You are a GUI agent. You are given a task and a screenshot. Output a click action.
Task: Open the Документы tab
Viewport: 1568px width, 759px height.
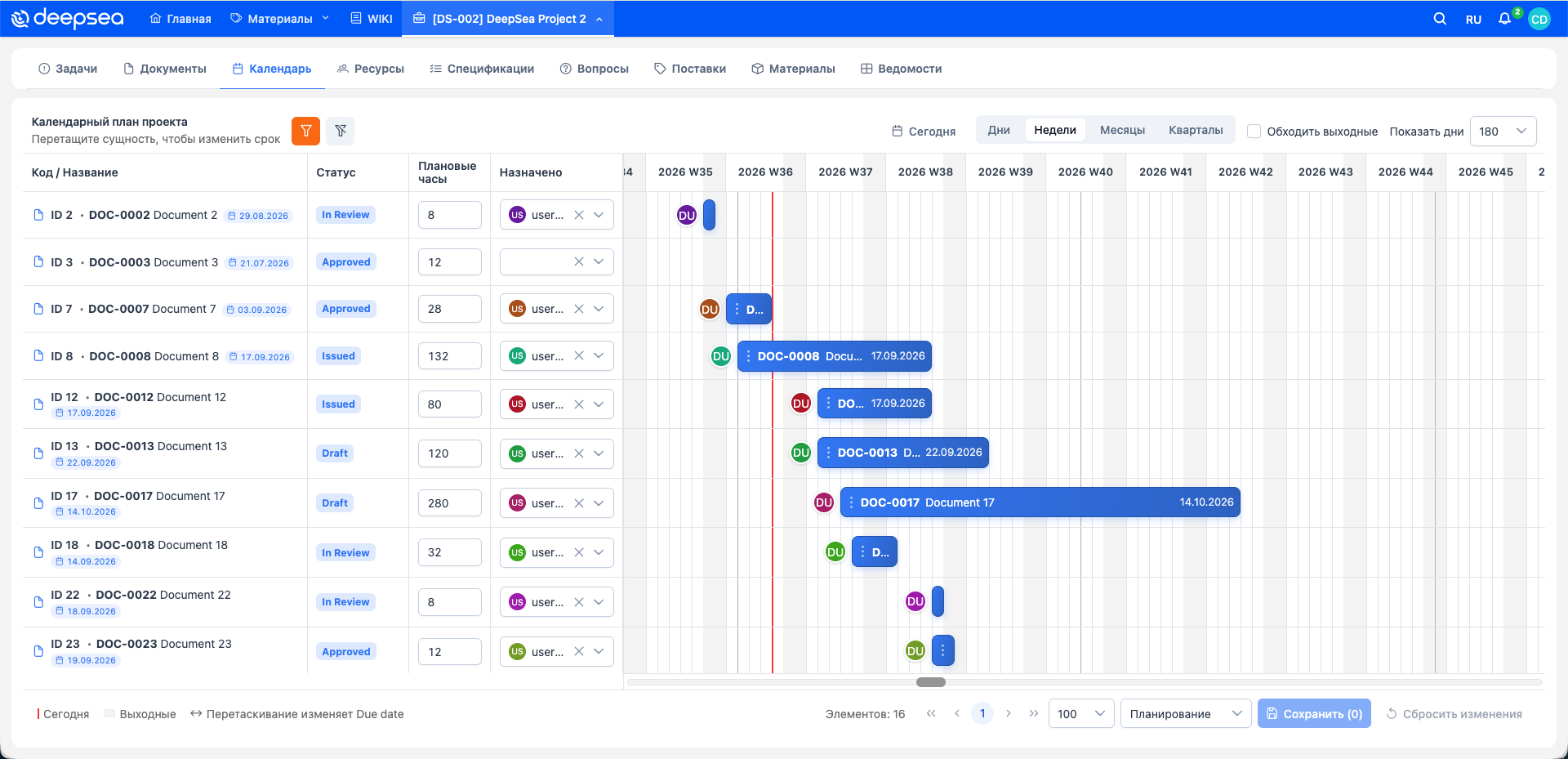point(164,69)
